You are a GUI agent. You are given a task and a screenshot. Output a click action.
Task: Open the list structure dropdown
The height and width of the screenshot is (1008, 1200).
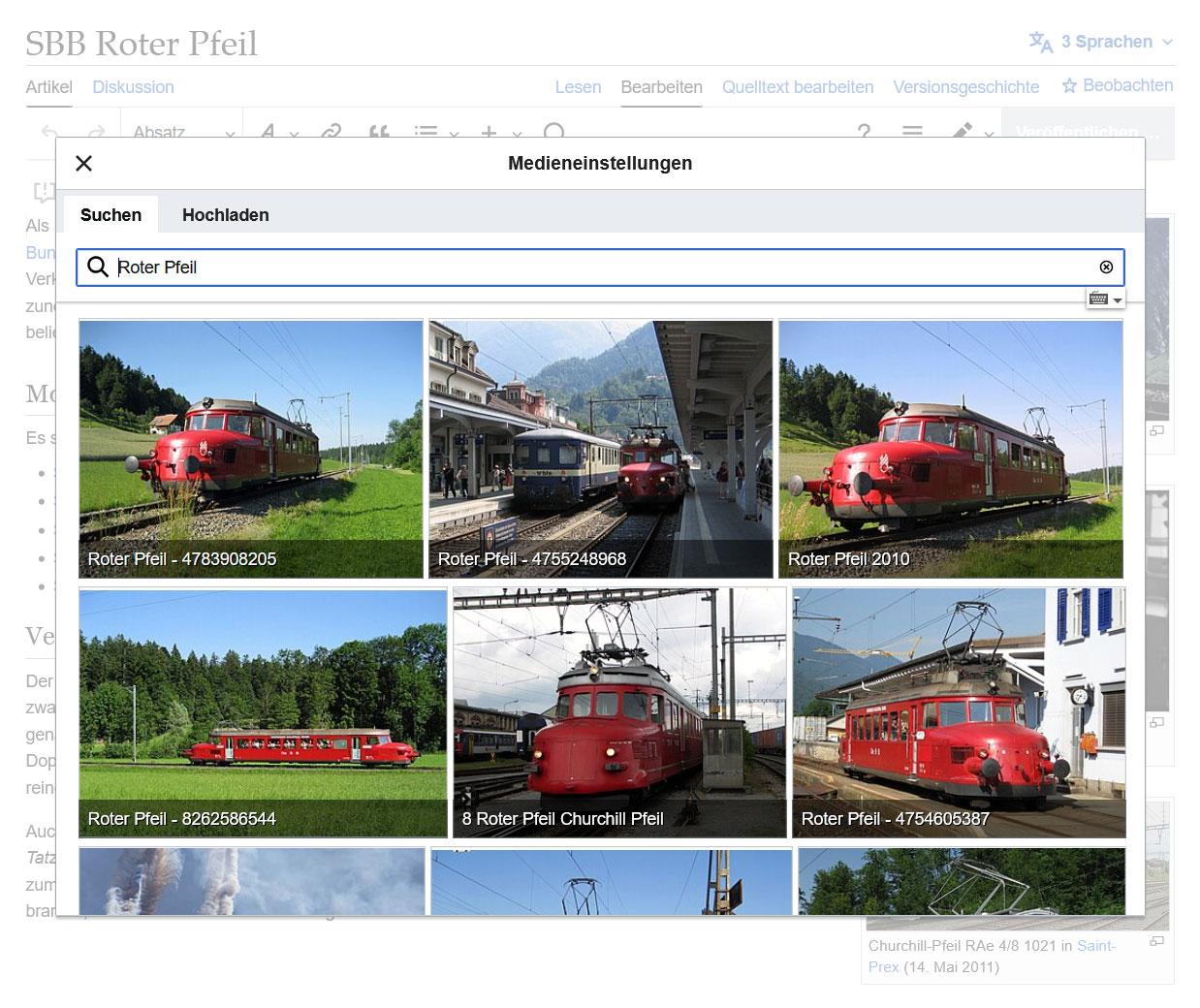pos(436,131)
